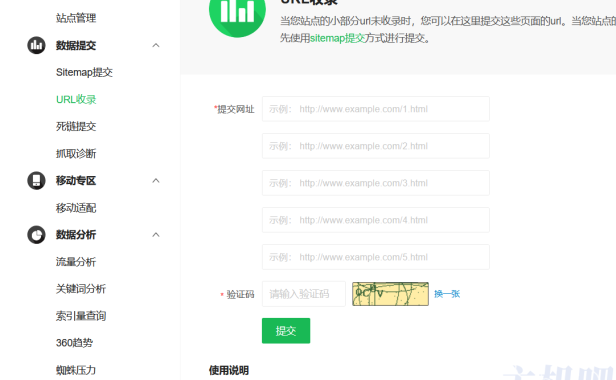Open 蜘蛛压力 in sidebar

76,370
